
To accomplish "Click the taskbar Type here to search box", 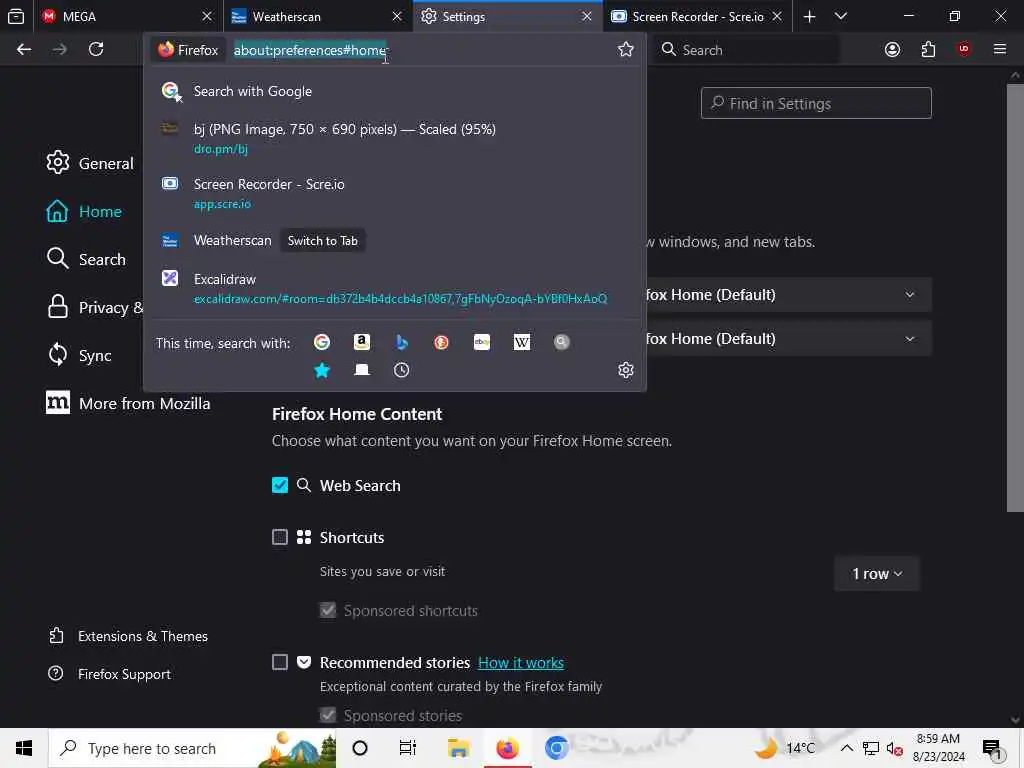I will [193, 748].
